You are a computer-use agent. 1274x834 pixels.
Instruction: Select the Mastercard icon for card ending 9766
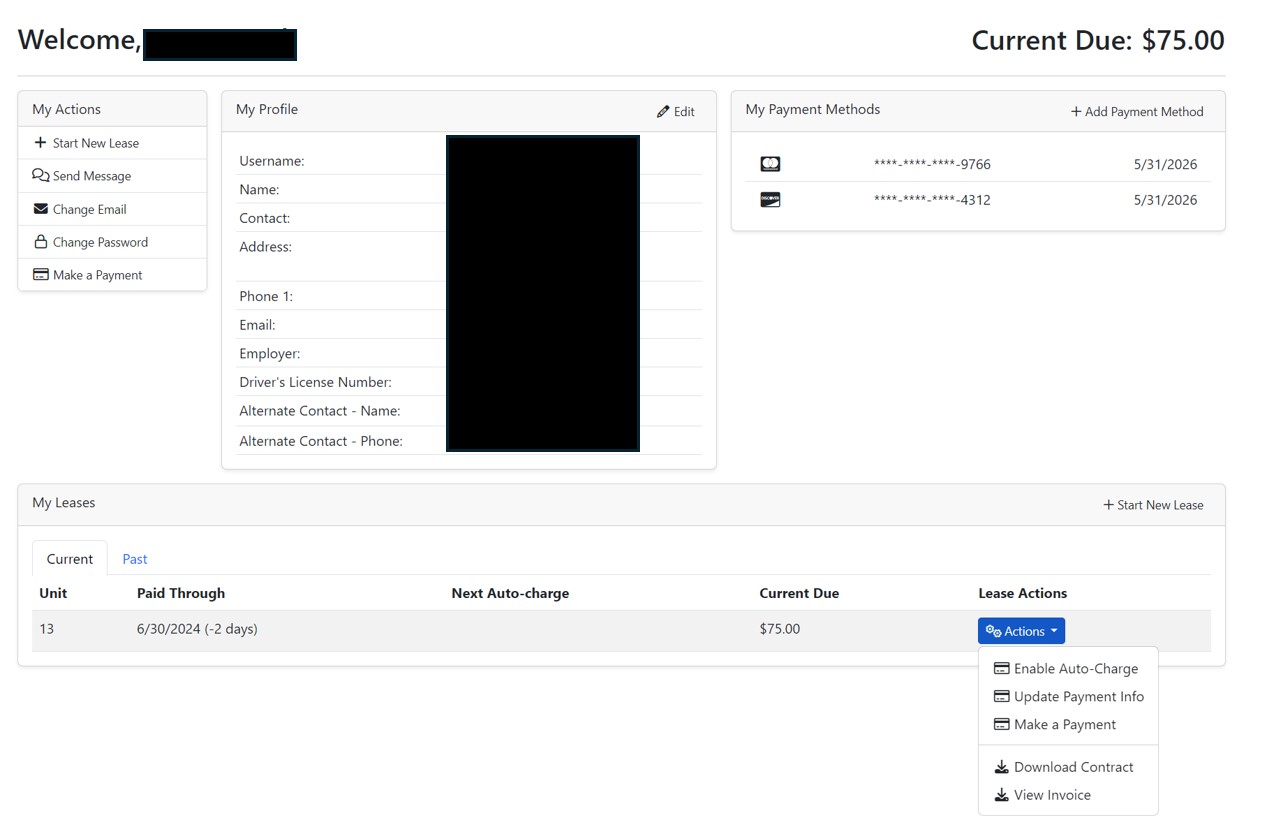(x=770, y=164)
